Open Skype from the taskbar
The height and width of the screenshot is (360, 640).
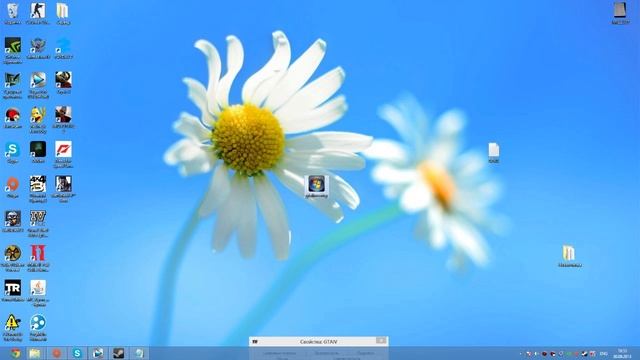tap(77, 353)
